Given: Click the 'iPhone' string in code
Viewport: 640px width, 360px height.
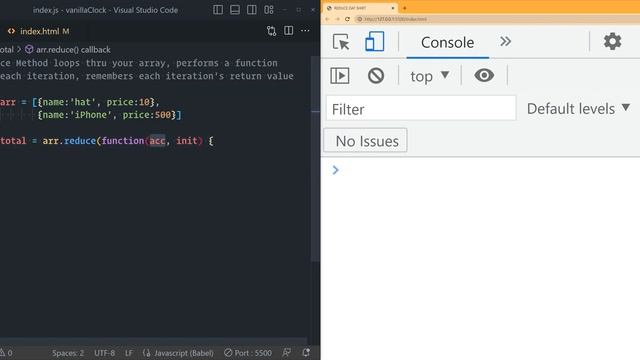Looking at the screenshot, I should click(91, 115).
